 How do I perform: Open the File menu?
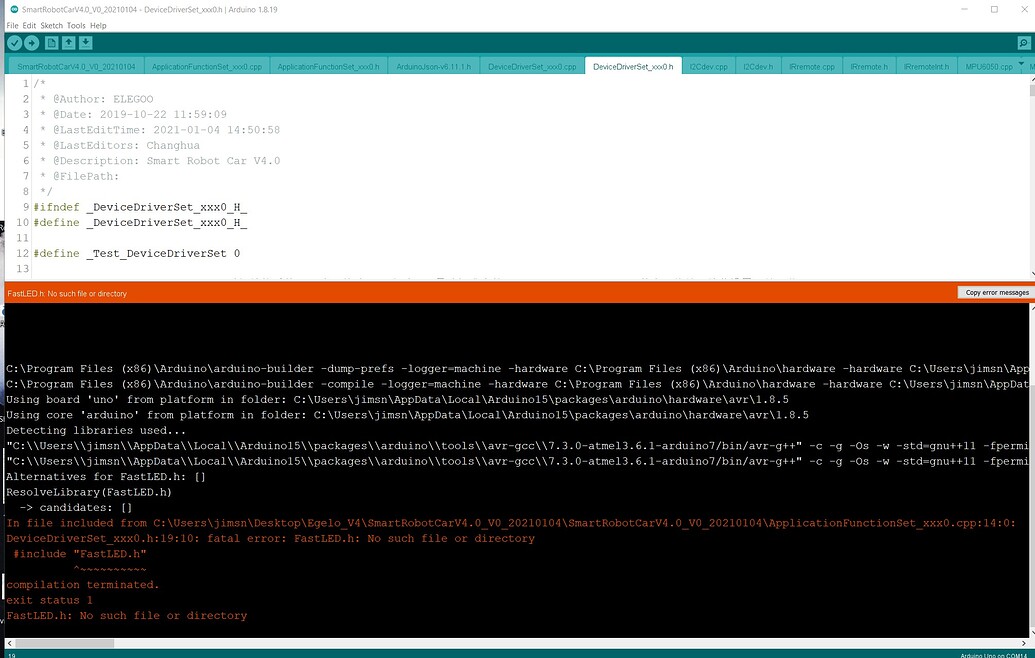(x=10, y=25)
